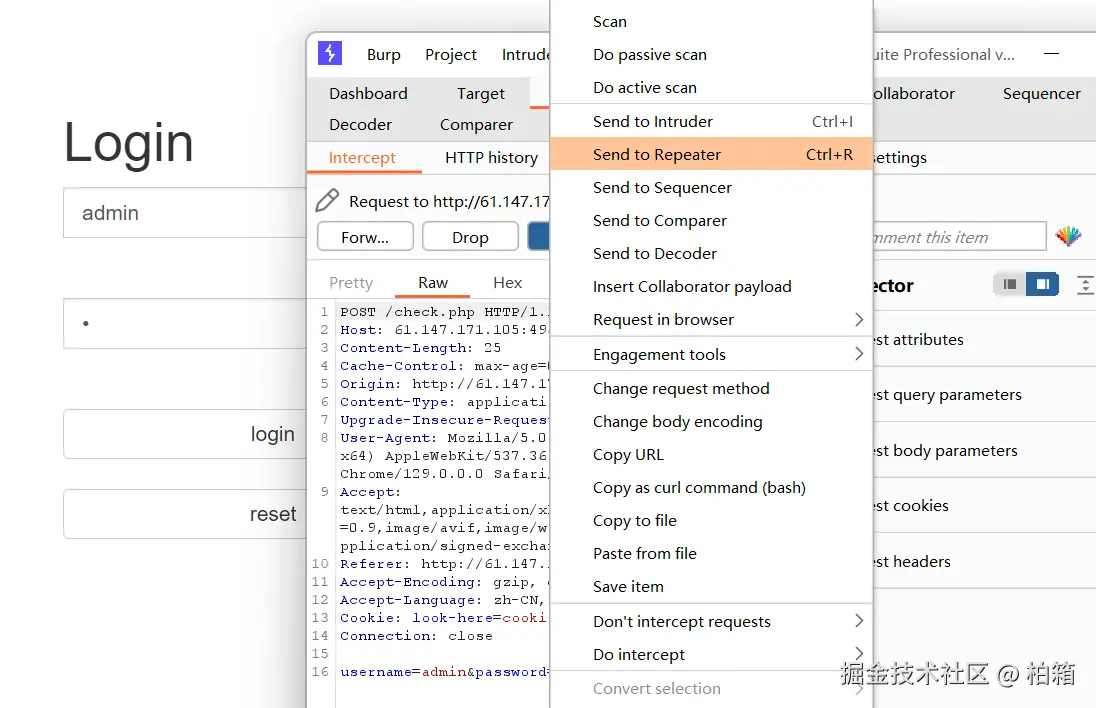1096x708 pixels.
Task: Select the Intercept sub-tab
Action: coord(362,158)
